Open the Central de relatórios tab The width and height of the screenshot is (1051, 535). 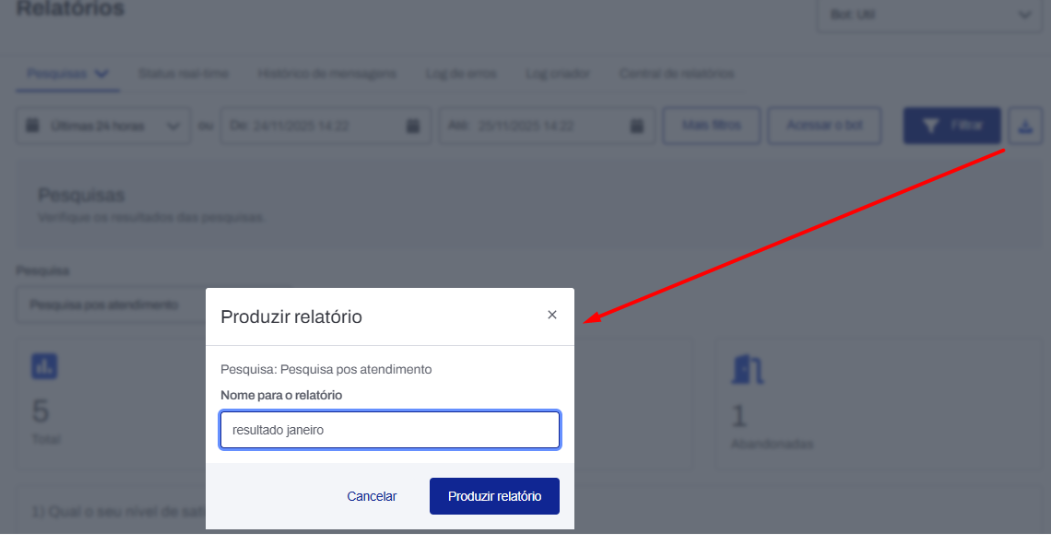point(677,74)
